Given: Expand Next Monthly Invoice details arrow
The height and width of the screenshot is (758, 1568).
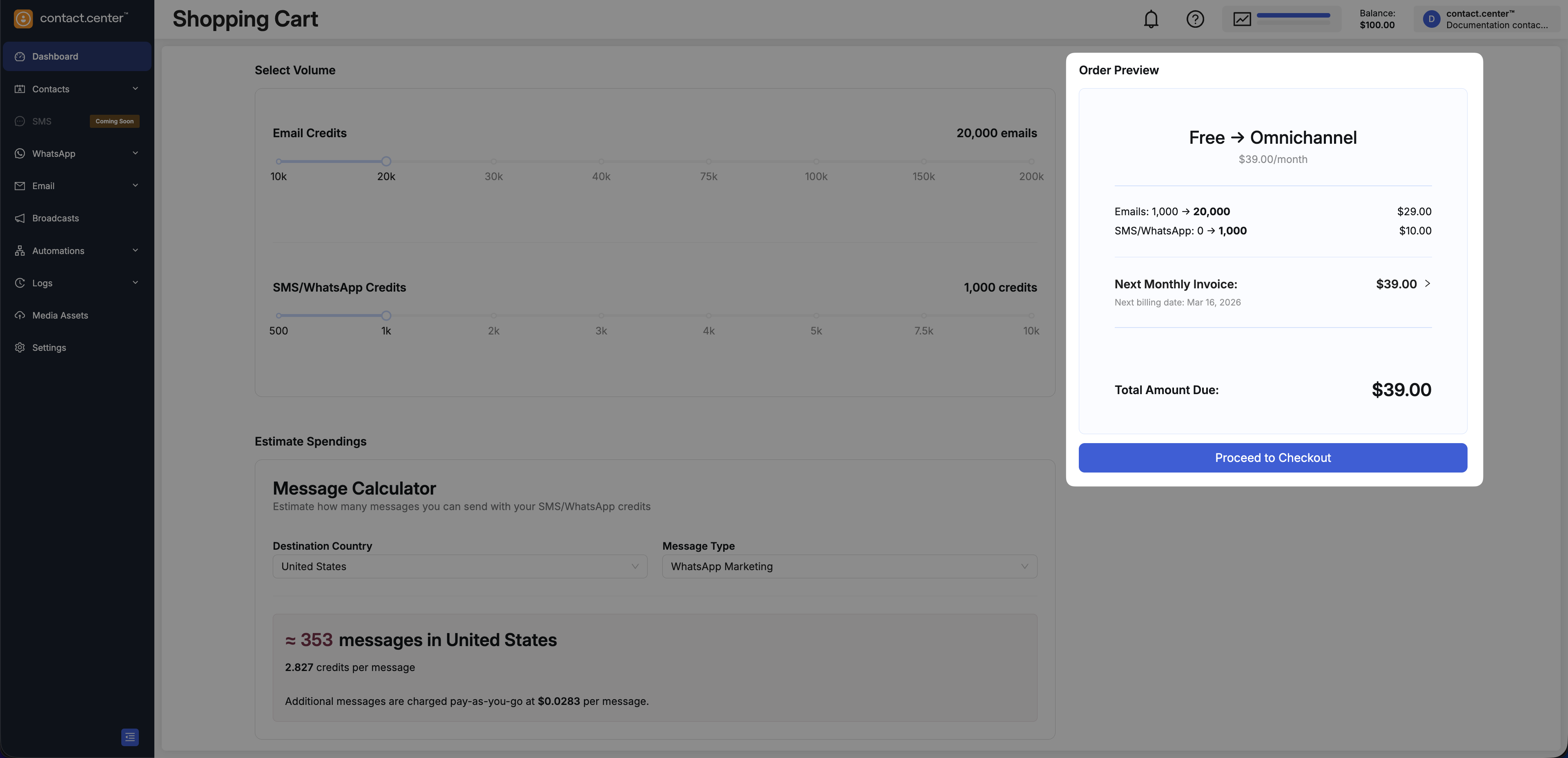Looking at the screenshot, I should tap(1428, 284).
